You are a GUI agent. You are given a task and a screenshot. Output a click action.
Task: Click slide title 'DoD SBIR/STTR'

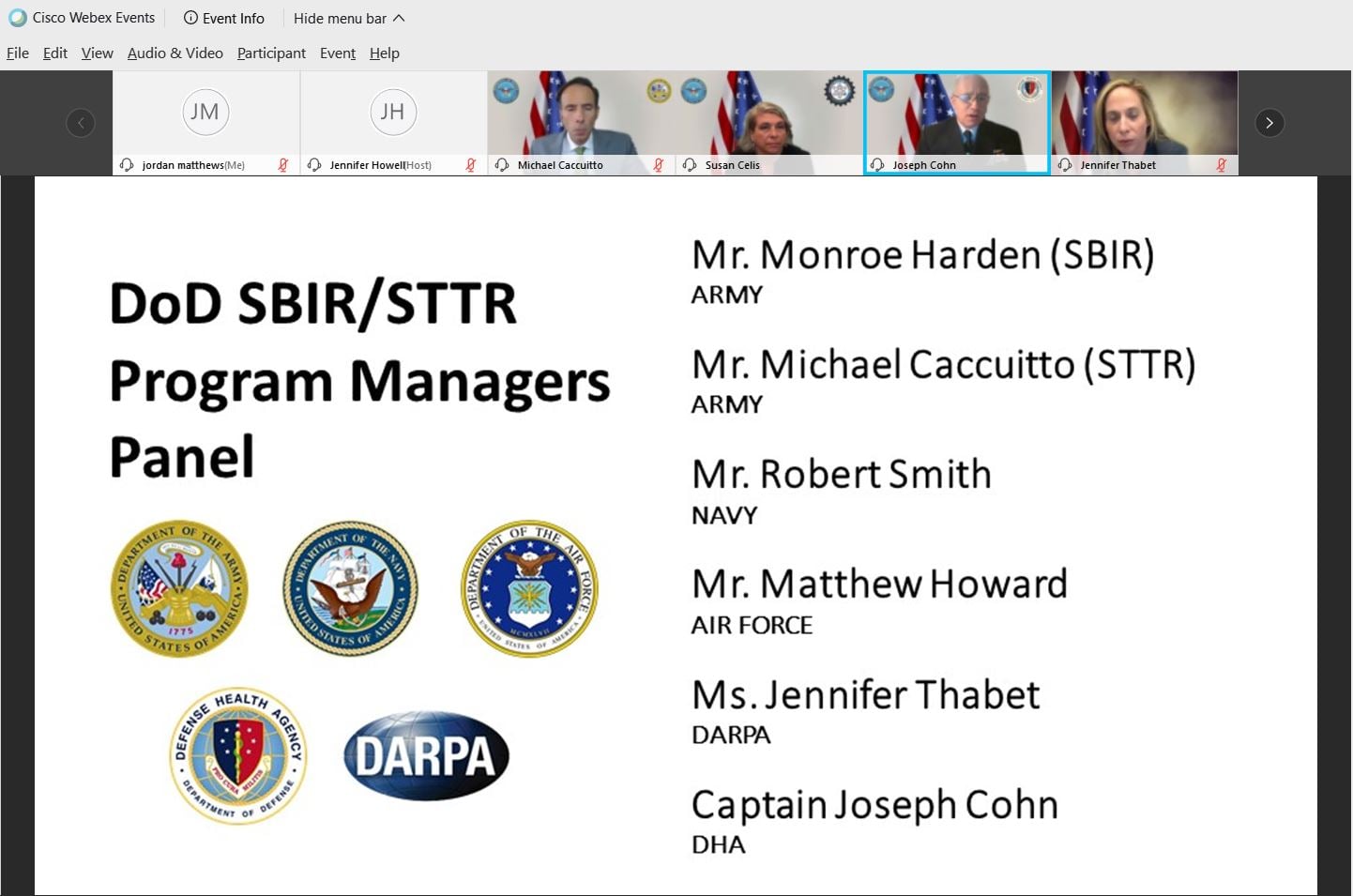(x=313, y=304)
